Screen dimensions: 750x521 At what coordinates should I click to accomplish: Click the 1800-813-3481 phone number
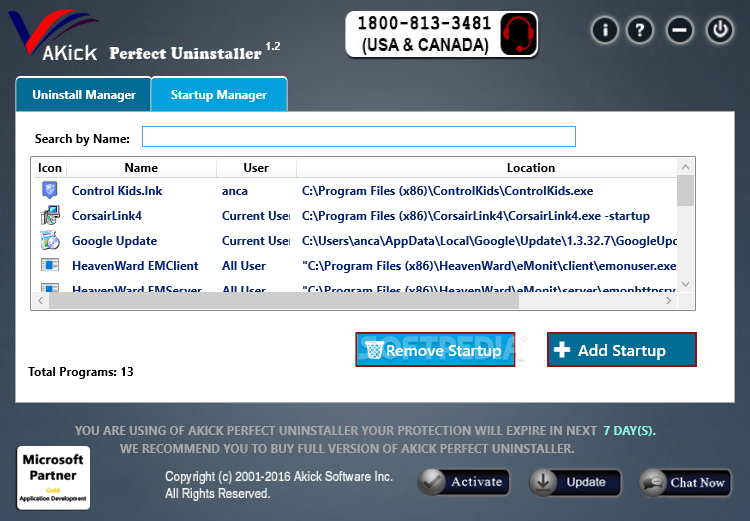pos(425,23)
